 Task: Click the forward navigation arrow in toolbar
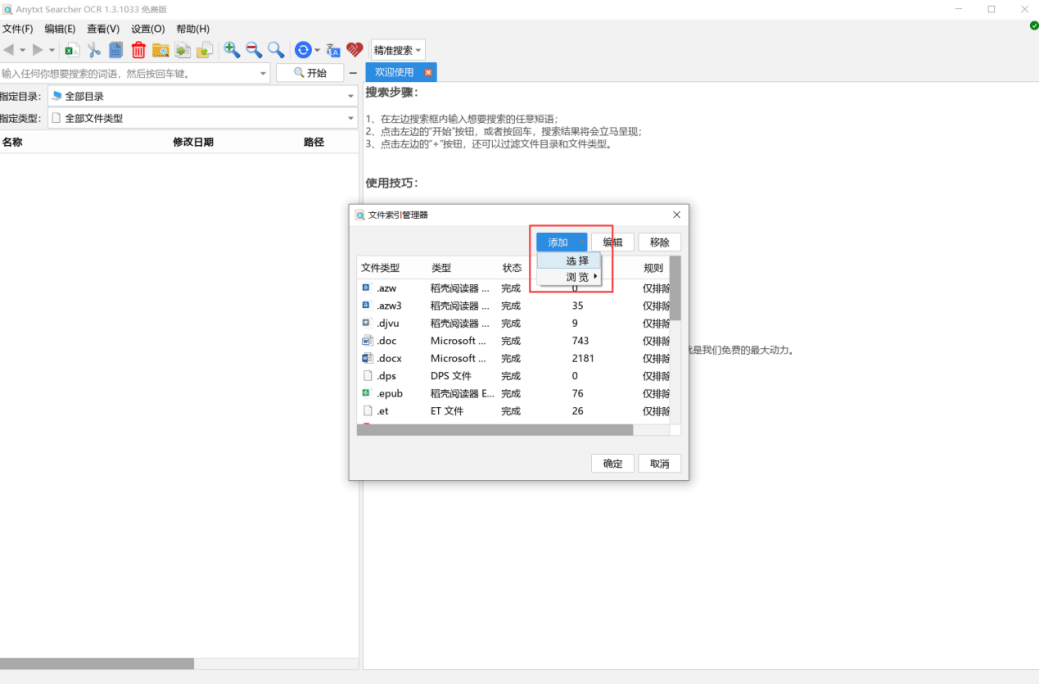38,50
